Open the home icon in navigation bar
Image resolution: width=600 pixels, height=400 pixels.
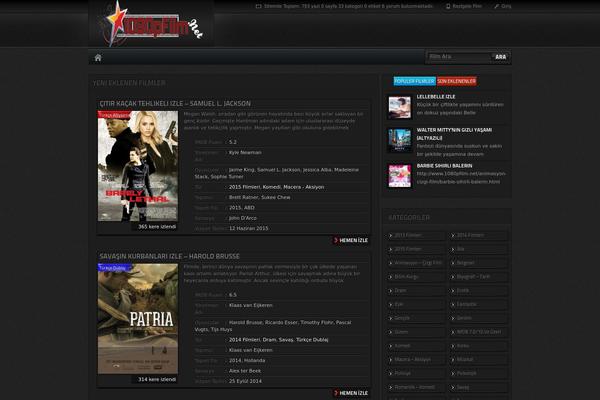click(98, 58)
